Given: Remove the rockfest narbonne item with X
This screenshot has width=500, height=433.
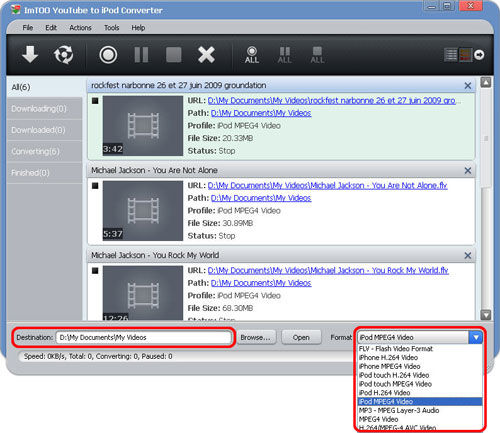Looking at the screenshot, I should click(468, 86).
